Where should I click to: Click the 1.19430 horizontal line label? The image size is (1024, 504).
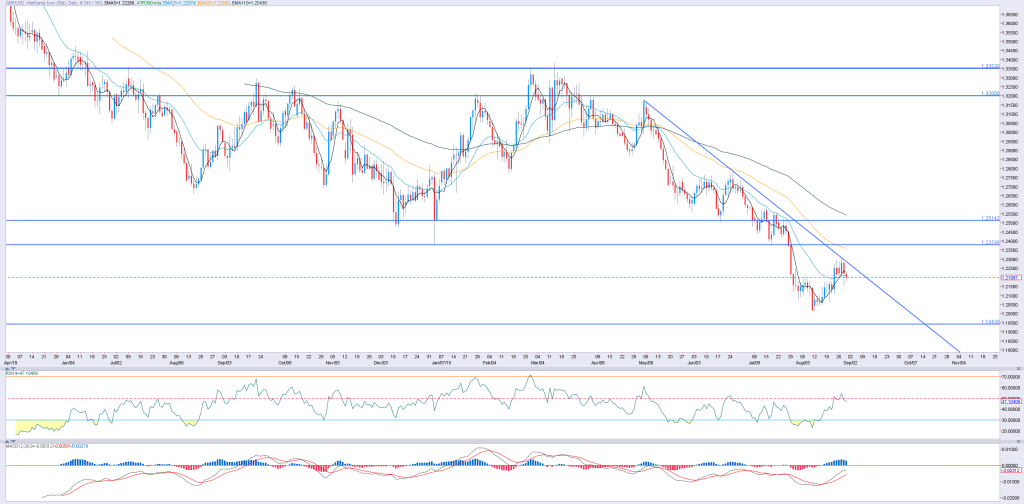point(991,322)
